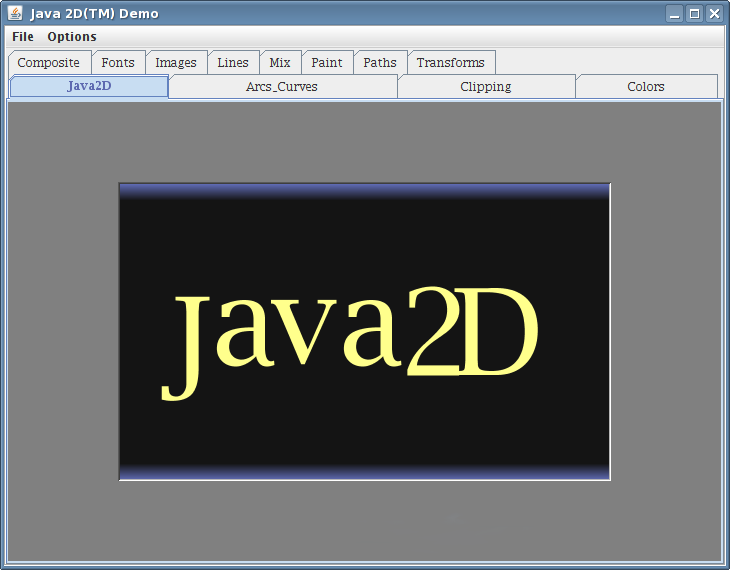Maximize the Java 2D Demo window

tap(694, 14)
